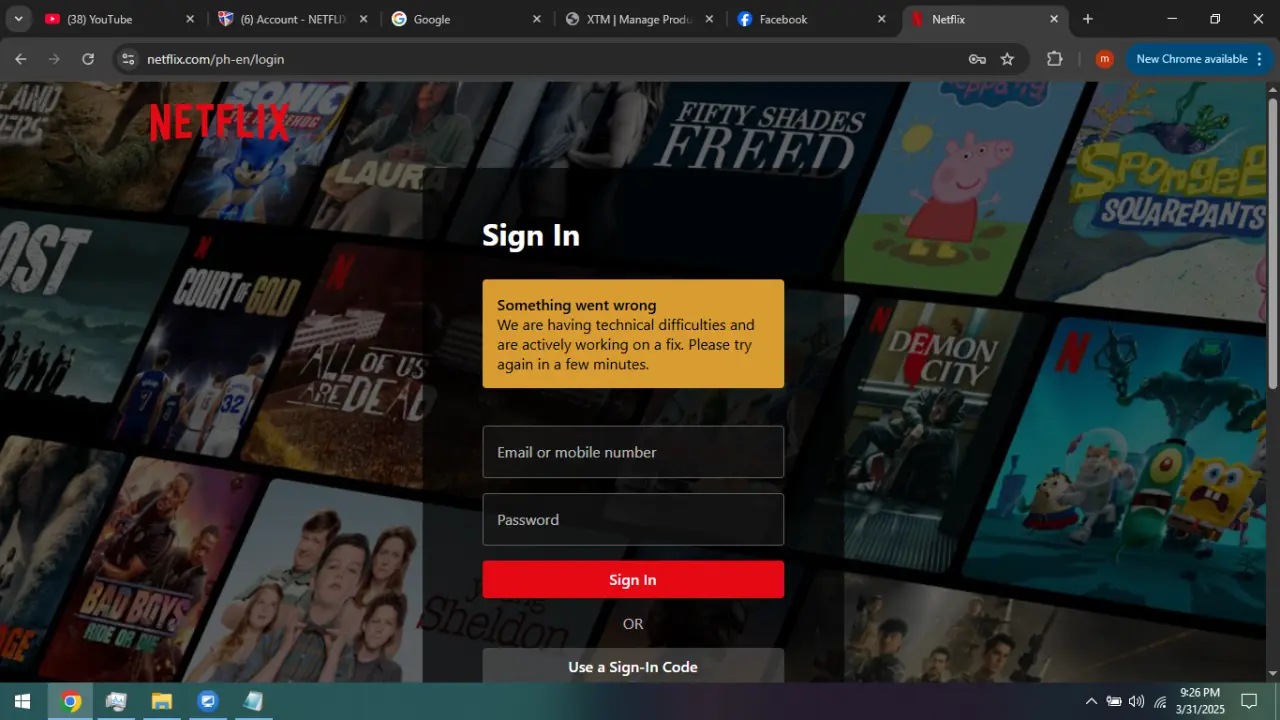The width and height of the screenshot is (1280, 720).
Task: Open the Chrome profile avatar
Action: click(x=1104, y=59)
